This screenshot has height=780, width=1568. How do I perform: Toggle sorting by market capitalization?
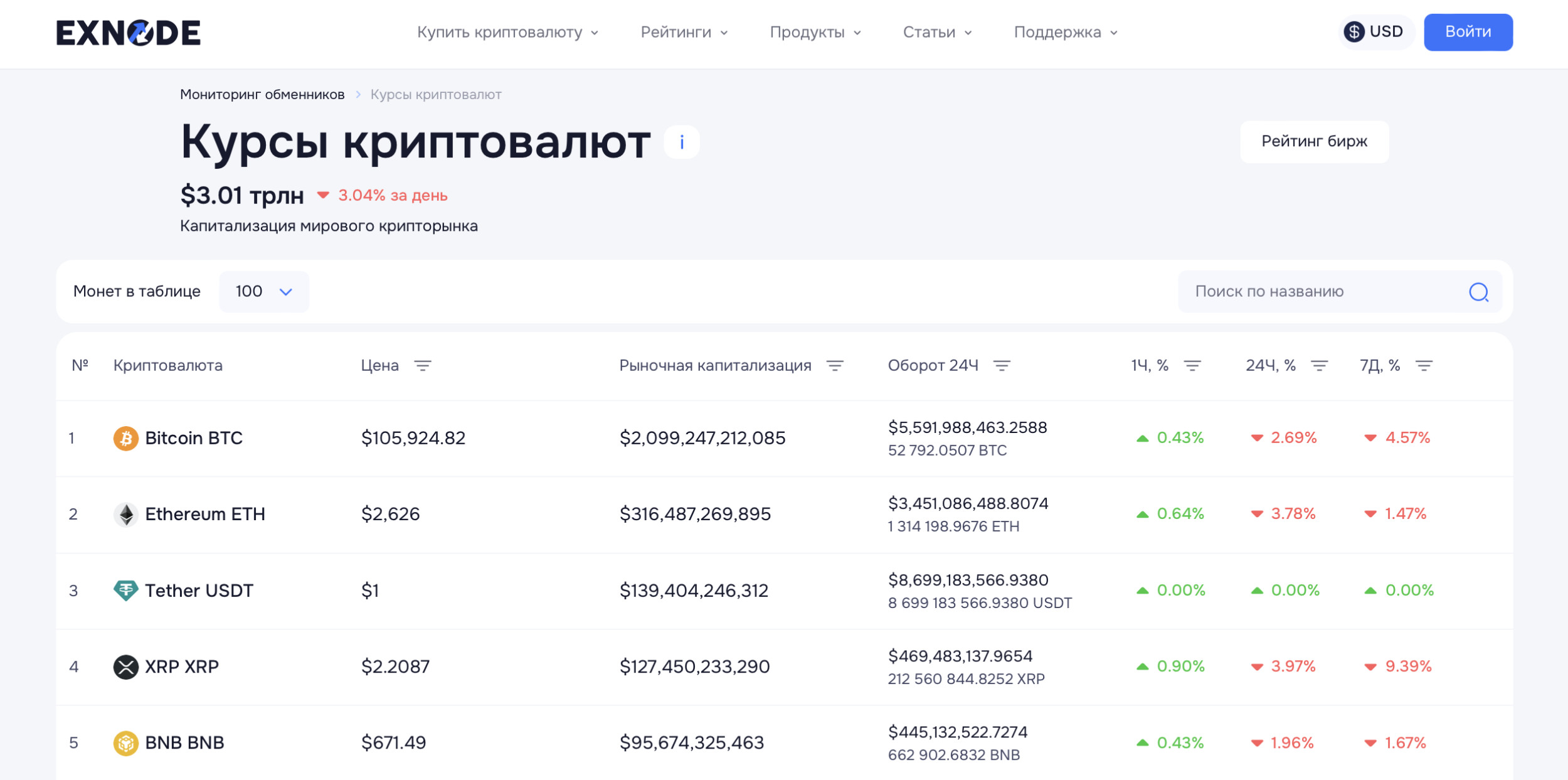point(835,366)
